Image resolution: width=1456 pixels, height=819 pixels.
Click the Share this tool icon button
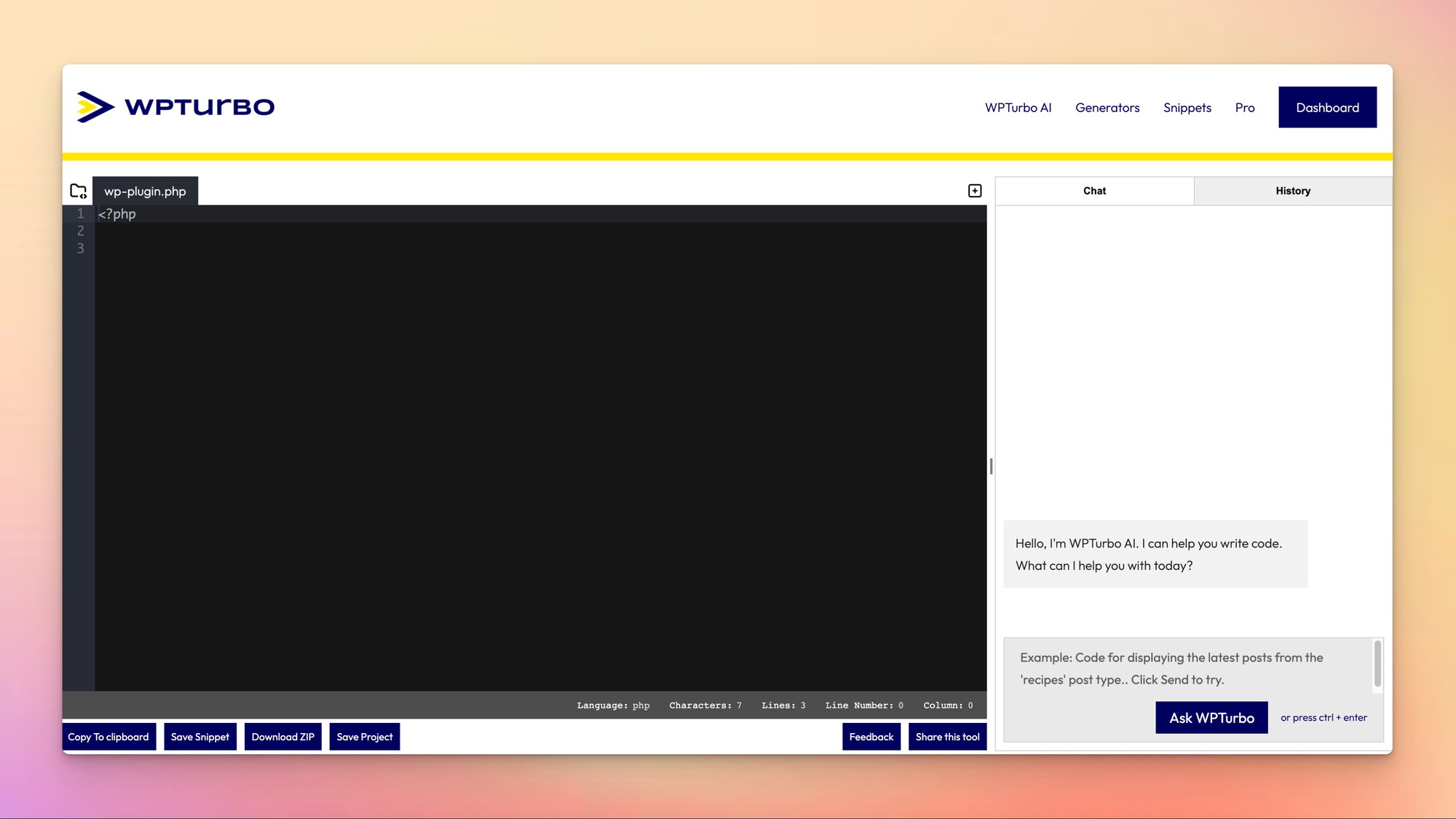(947, 736)
